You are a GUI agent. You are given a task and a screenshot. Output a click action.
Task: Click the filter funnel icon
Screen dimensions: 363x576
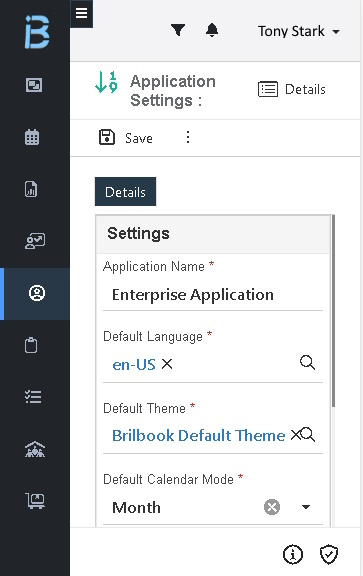pyautogui.click(x=178, y=30)
